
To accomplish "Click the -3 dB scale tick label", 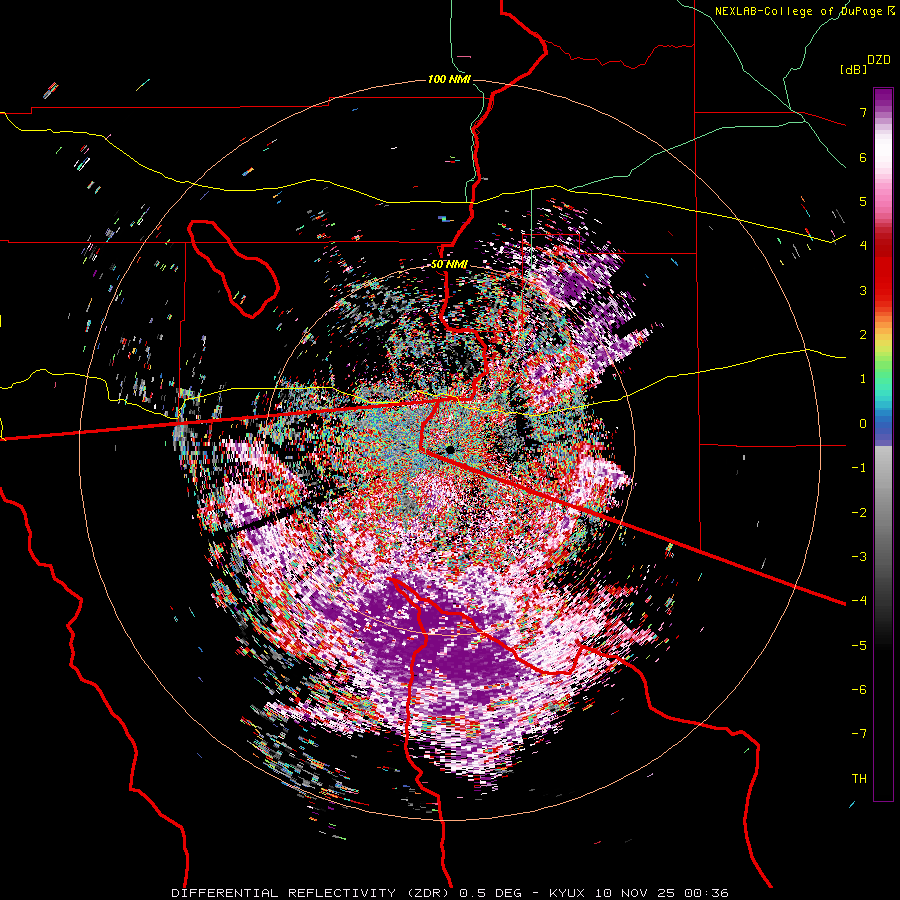I will (x=859, y=557).
